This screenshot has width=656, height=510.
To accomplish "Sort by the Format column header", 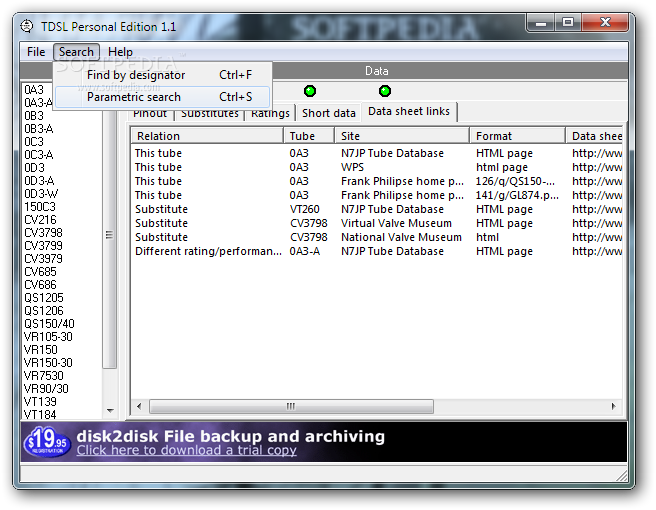I will click(518, 136).
